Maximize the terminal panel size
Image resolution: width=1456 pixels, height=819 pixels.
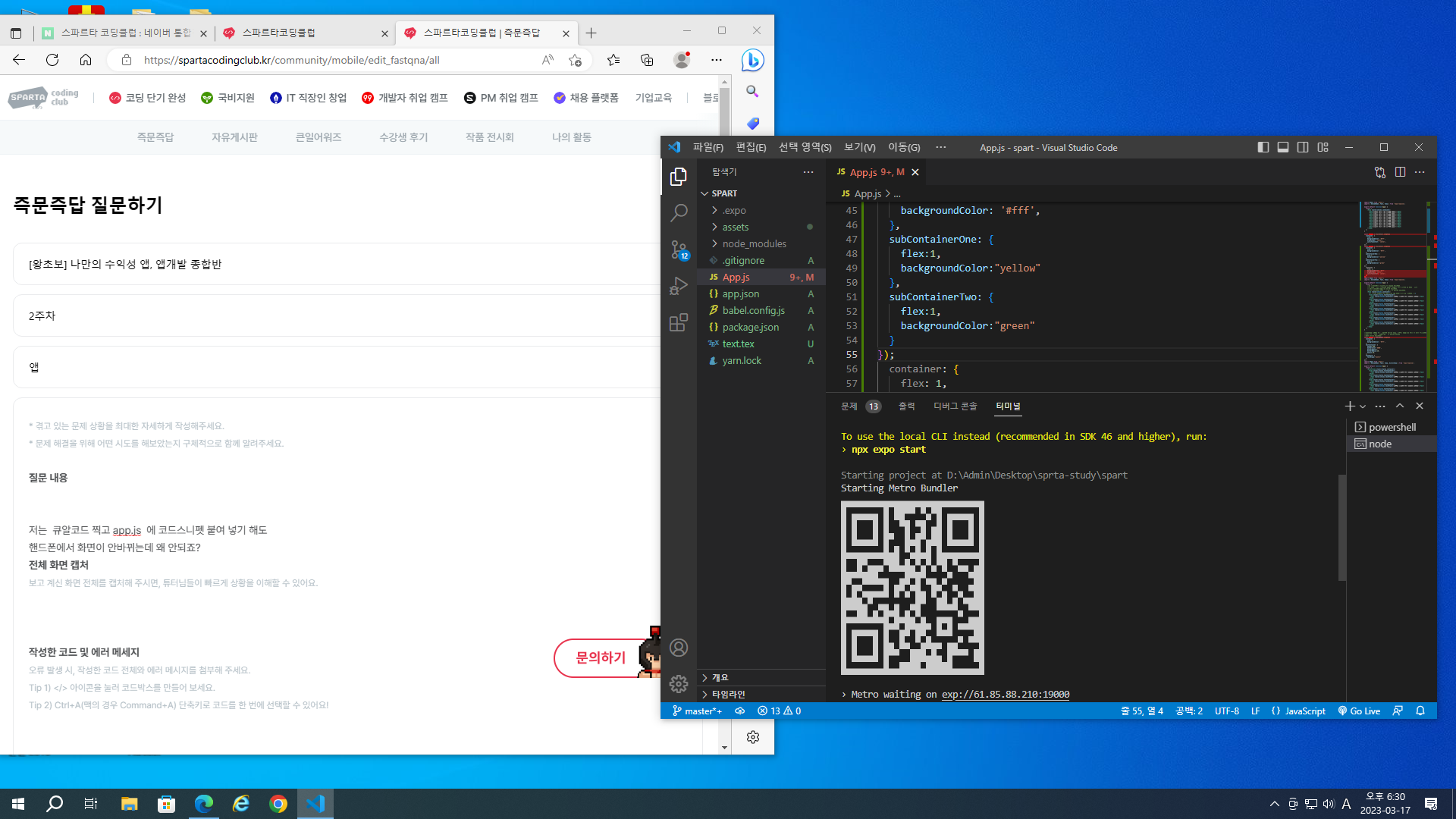[1400, 406]
